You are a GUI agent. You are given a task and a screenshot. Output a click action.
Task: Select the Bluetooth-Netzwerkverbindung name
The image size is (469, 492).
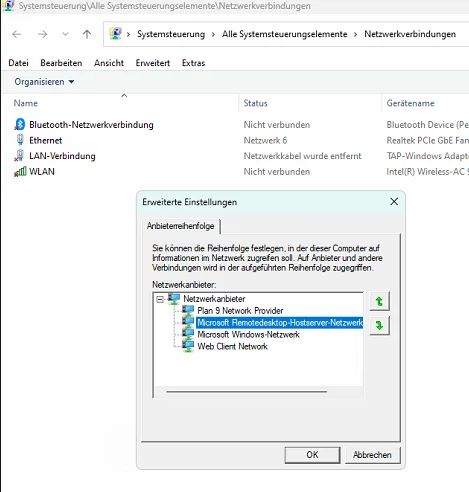[x=91, y=125]
